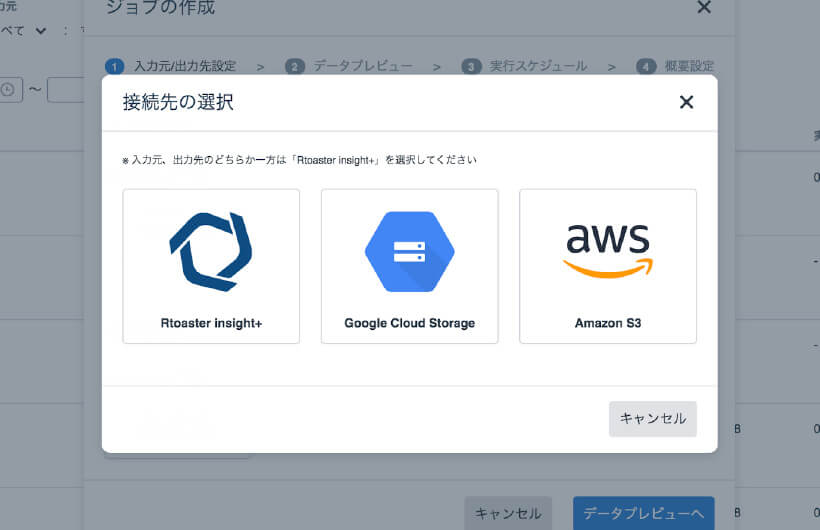Screen dimensions: 820x530
Task: Go to step 4 概要設定
Action: click(x=675, y=66)
